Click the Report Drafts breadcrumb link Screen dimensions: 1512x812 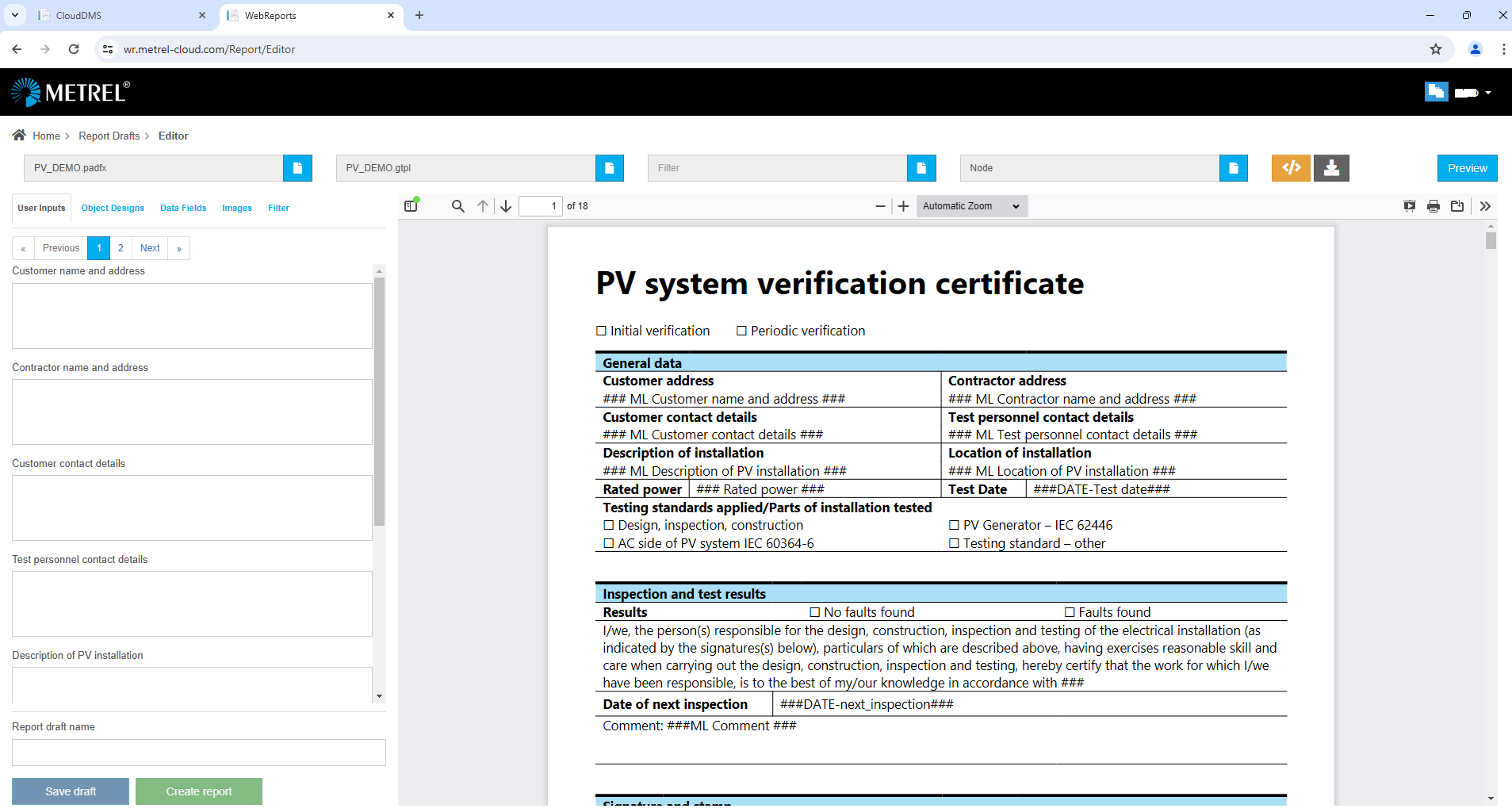[x=109, y=136]
